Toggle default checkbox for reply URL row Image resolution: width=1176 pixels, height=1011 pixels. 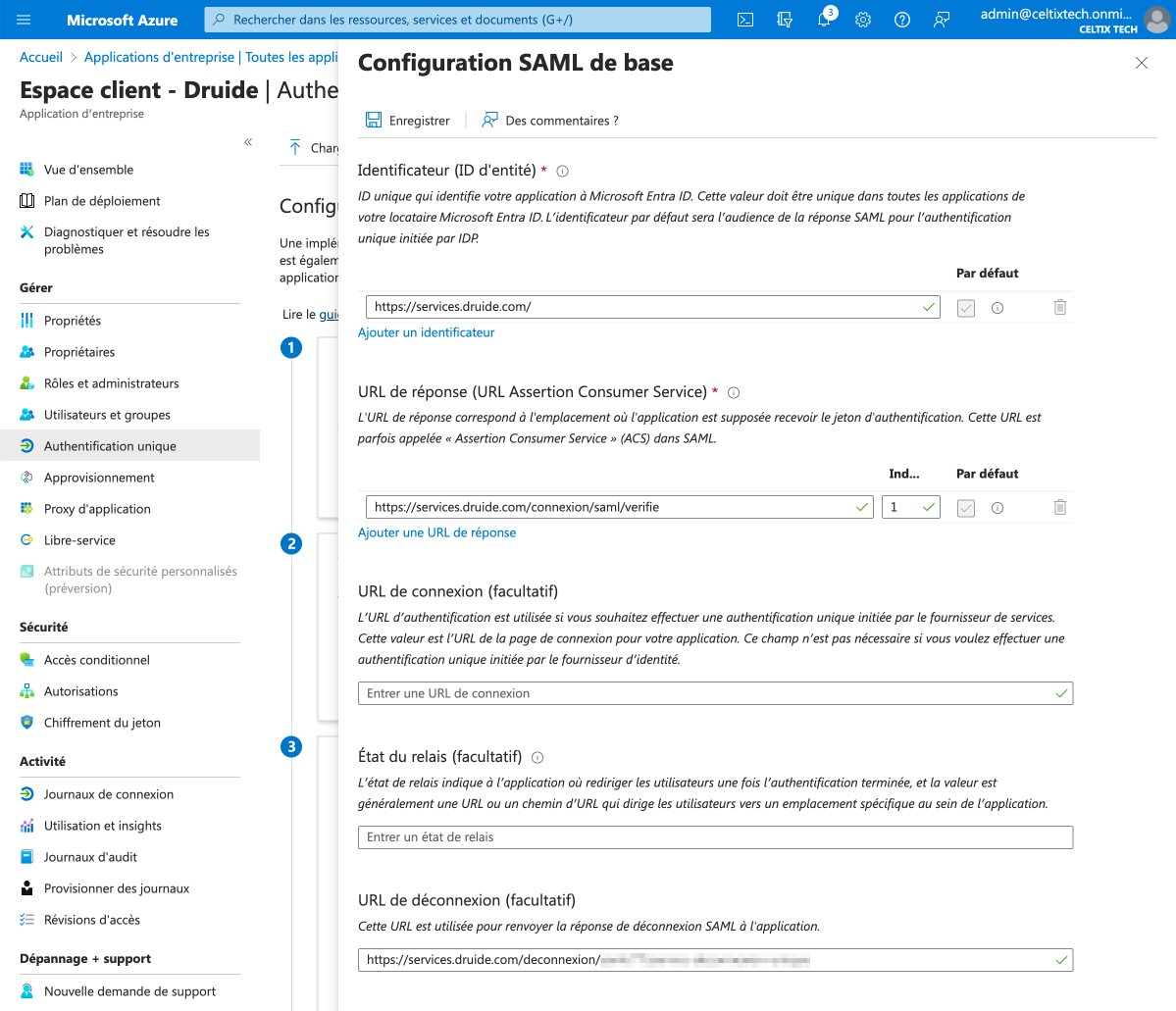pyautogui.click(x=966, y=508)
